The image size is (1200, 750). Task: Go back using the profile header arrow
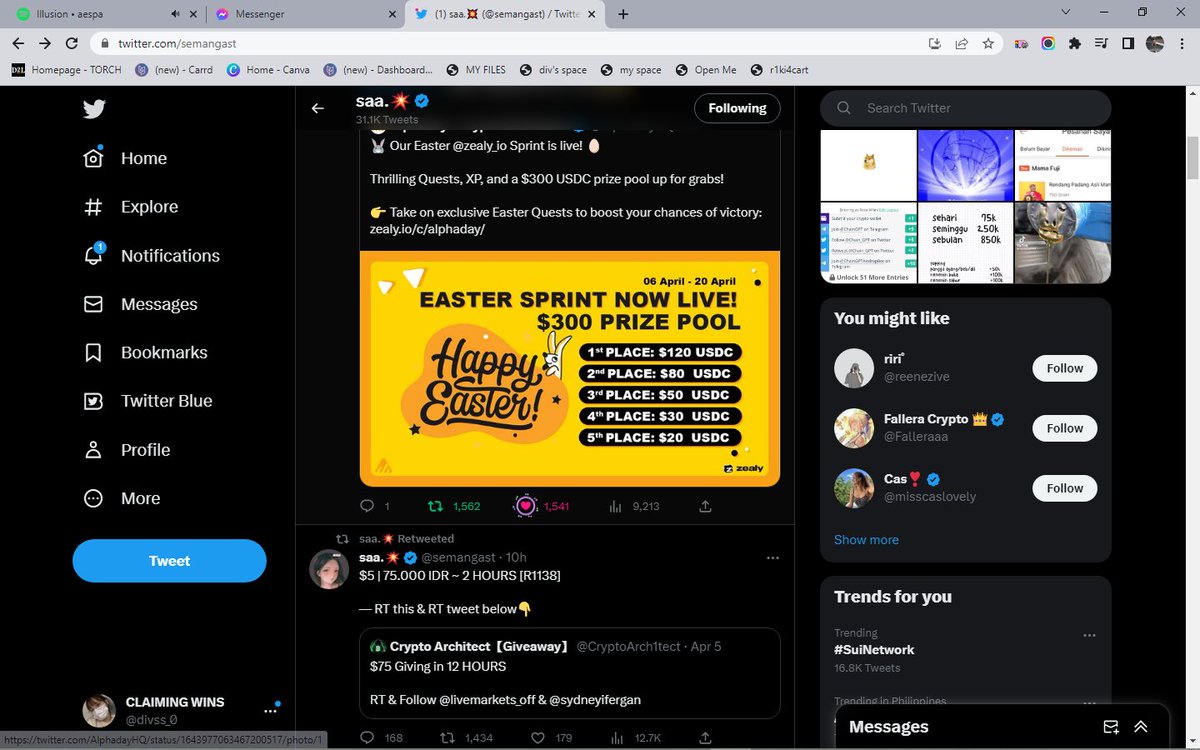click(318, 108)
